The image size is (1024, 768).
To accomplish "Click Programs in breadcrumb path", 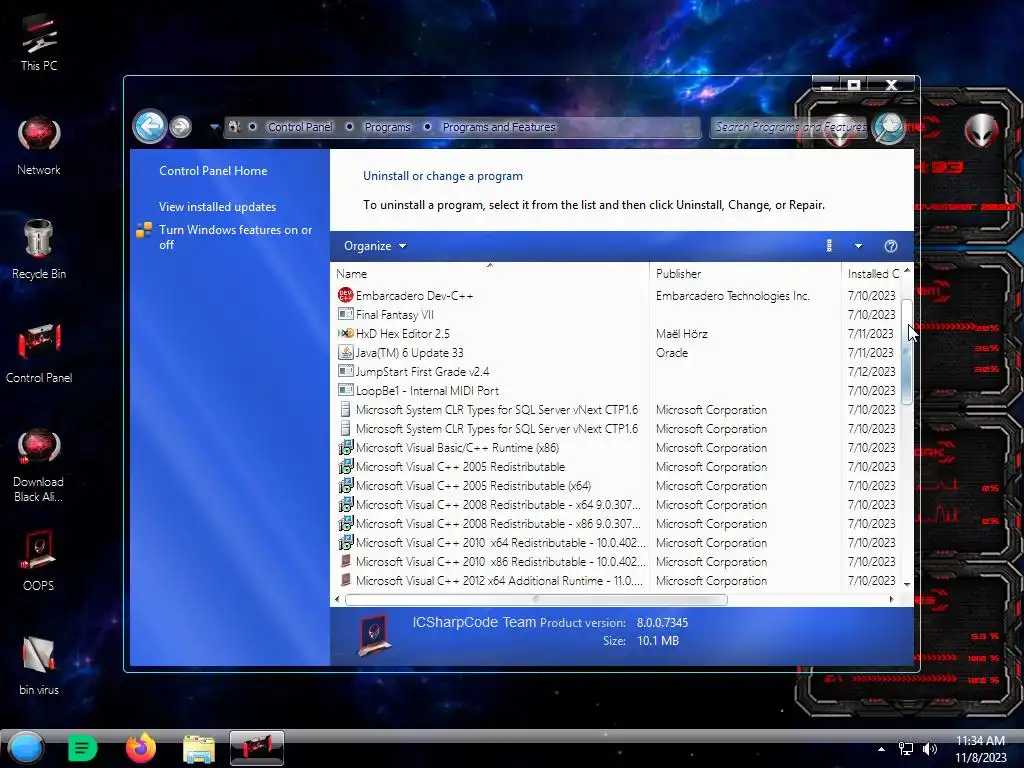I will pos(387,127).
